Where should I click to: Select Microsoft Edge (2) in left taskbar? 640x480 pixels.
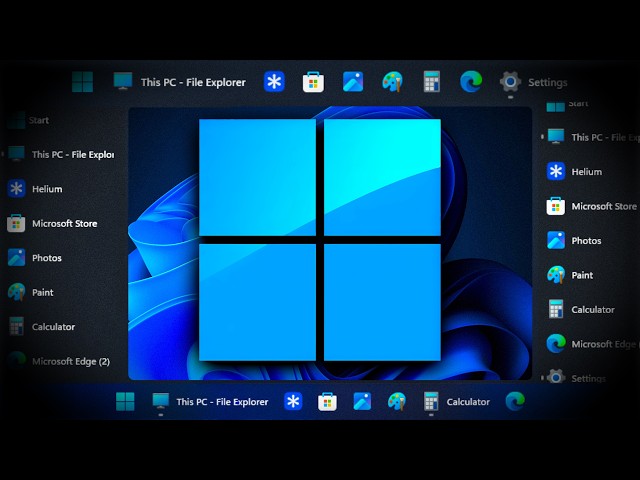[59, 361]
